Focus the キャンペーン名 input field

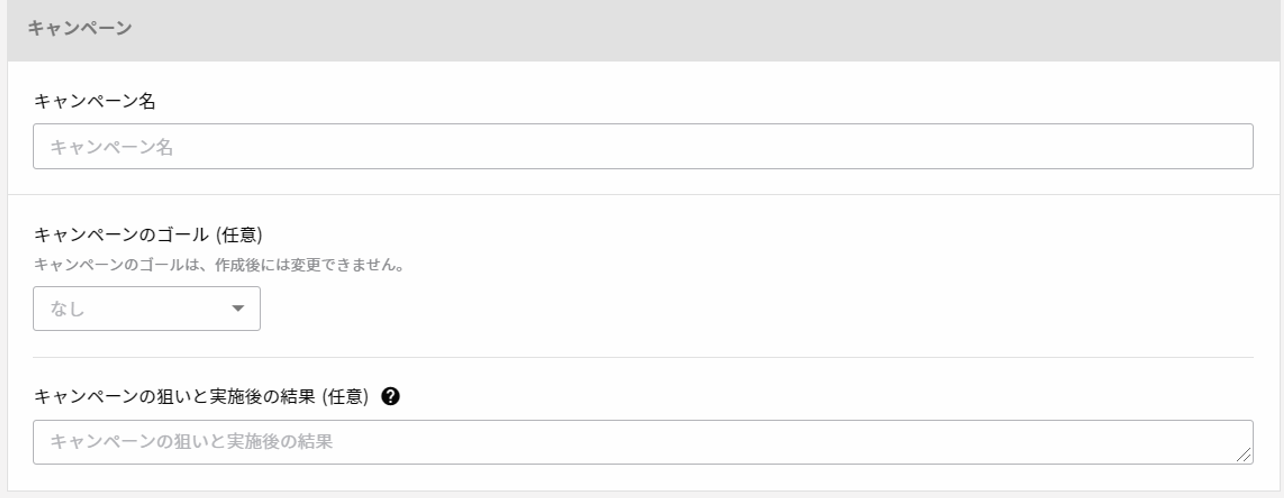pyautogui.click(x=642, y=147)
